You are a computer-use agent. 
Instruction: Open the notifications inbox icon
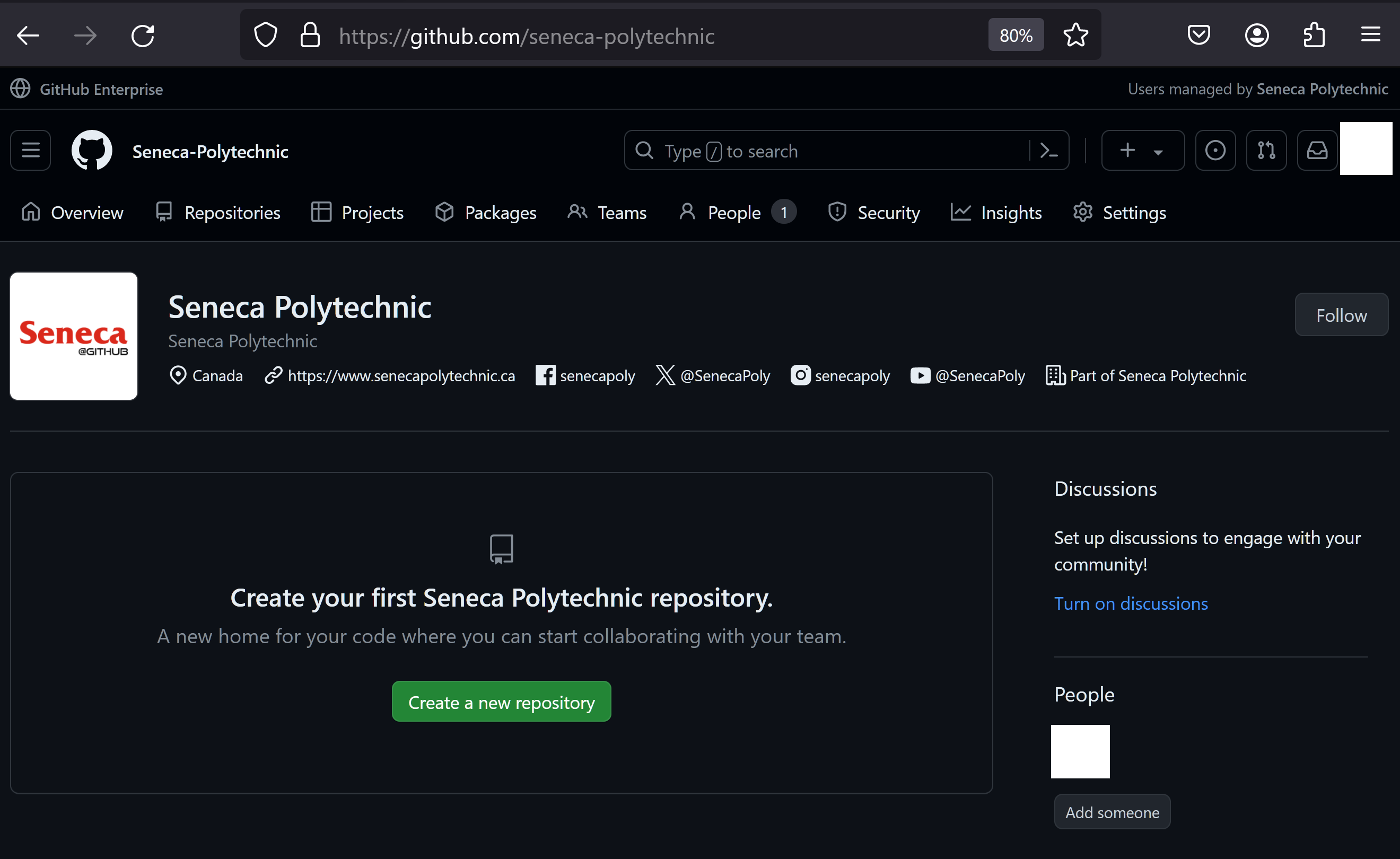1317,151
